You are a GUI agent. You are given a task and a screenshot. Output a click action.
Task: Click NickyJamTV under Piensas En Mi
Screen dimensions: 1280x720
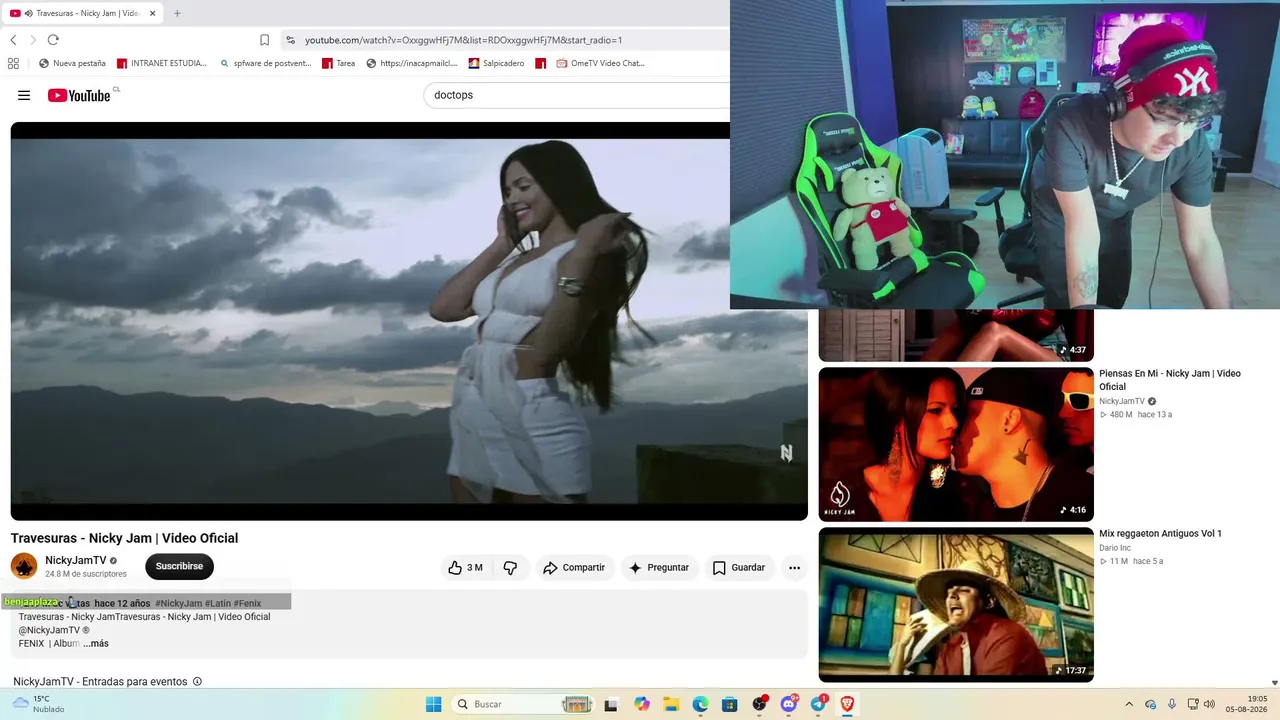1122,401
